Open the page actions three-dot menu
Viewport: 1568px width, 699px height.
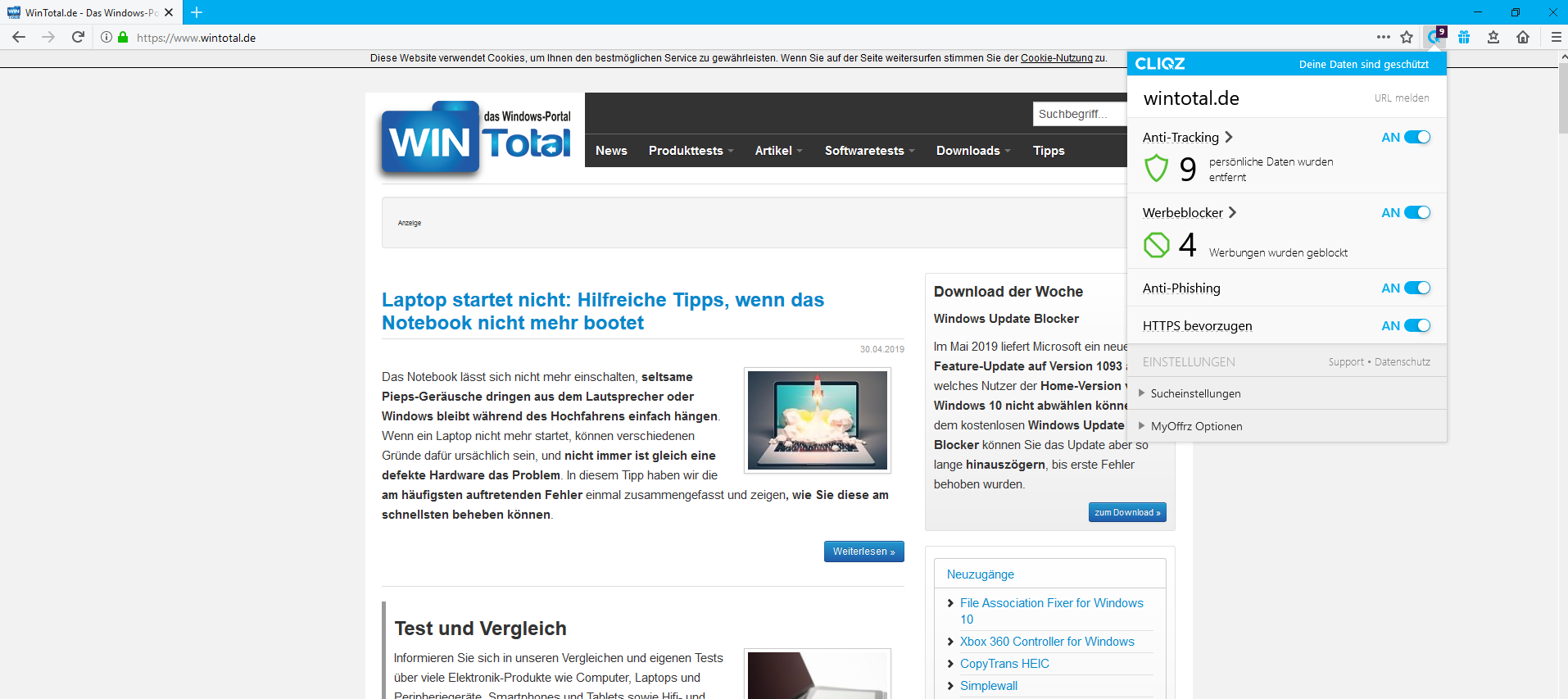(x=1384, y=37)
